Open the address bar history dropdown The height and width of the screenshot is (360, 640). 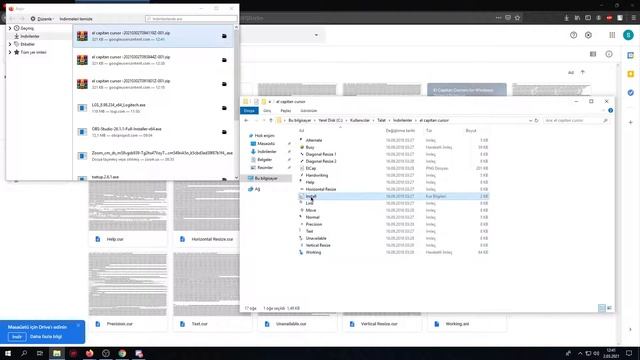[x=530, y=120]
